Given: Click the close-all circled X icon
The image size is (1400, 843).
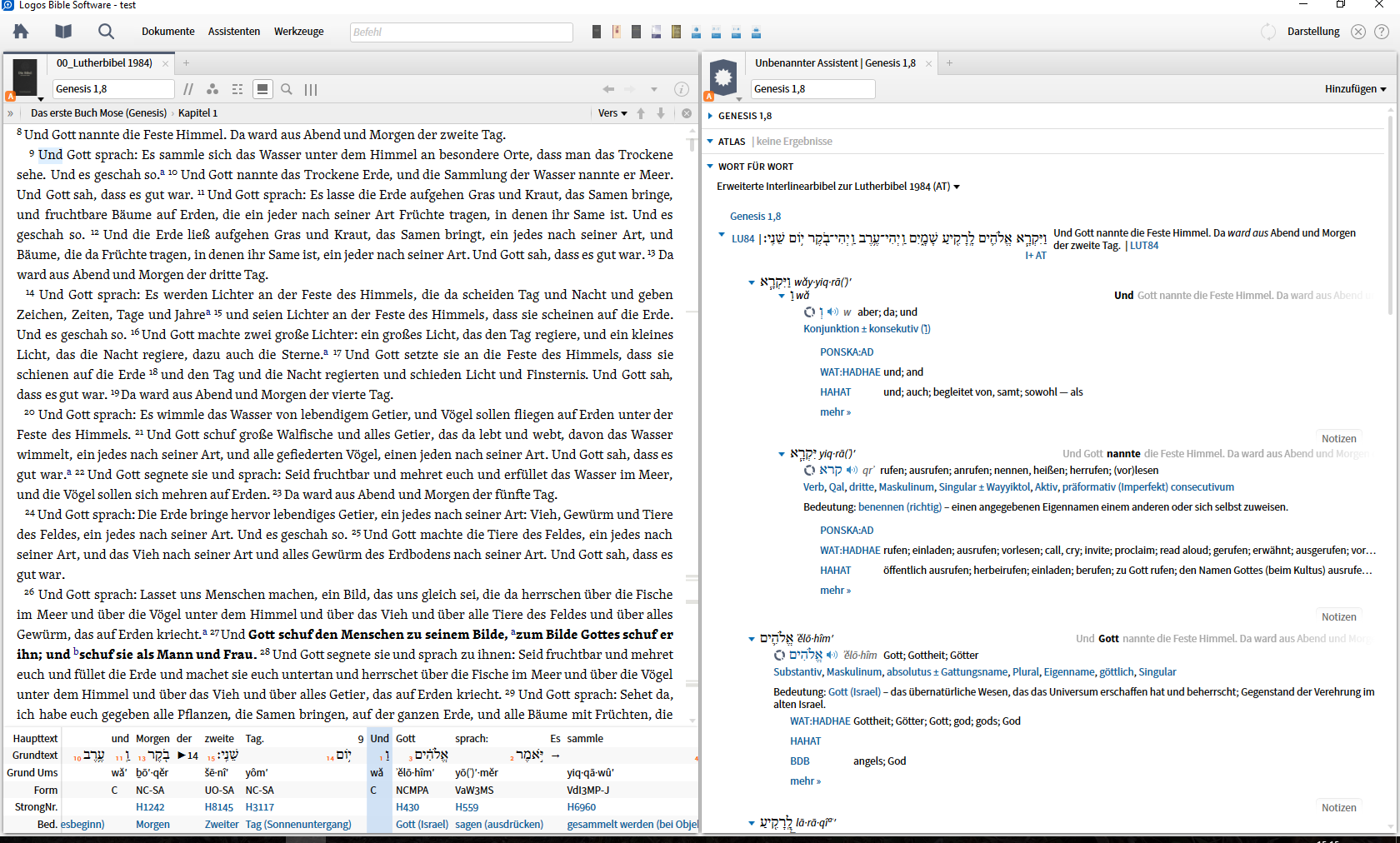Looking at the screenshot, I should tap(1358, 32).
